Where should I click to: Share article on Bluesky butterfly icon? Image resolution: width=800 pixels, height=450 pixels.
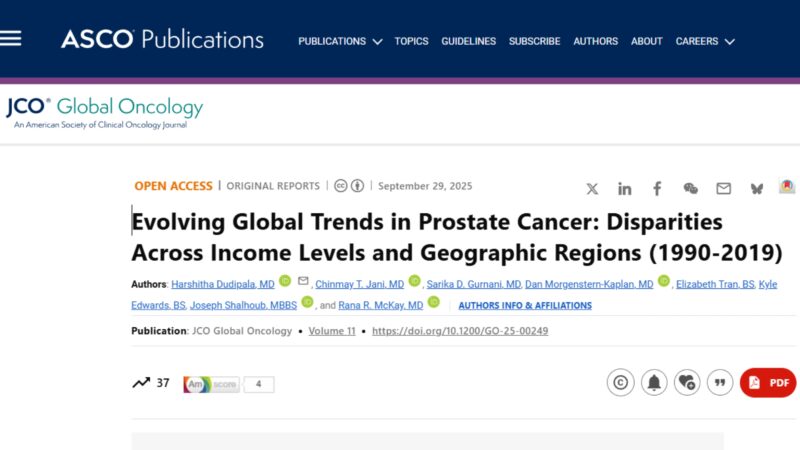pyautogui.click(x=756, y=188)
